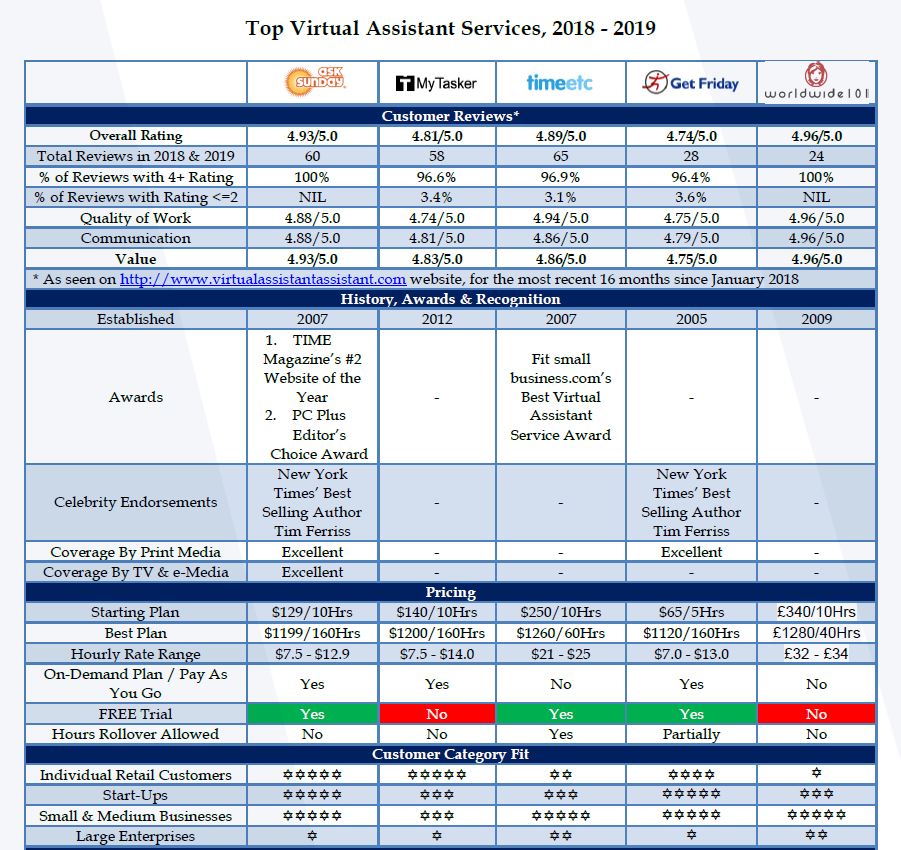Select the £32 - £34 hourly rate cell
Viewport: 901px width, 850px height.
click(817, 653)
